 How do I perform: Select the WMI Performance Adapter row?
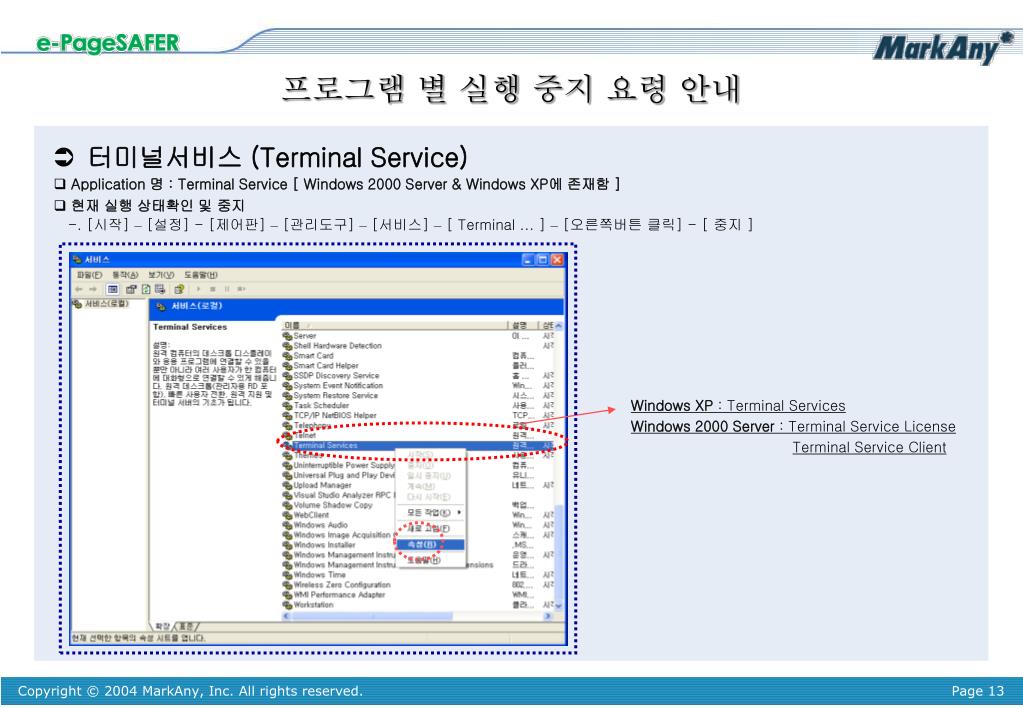pos(418,595)
